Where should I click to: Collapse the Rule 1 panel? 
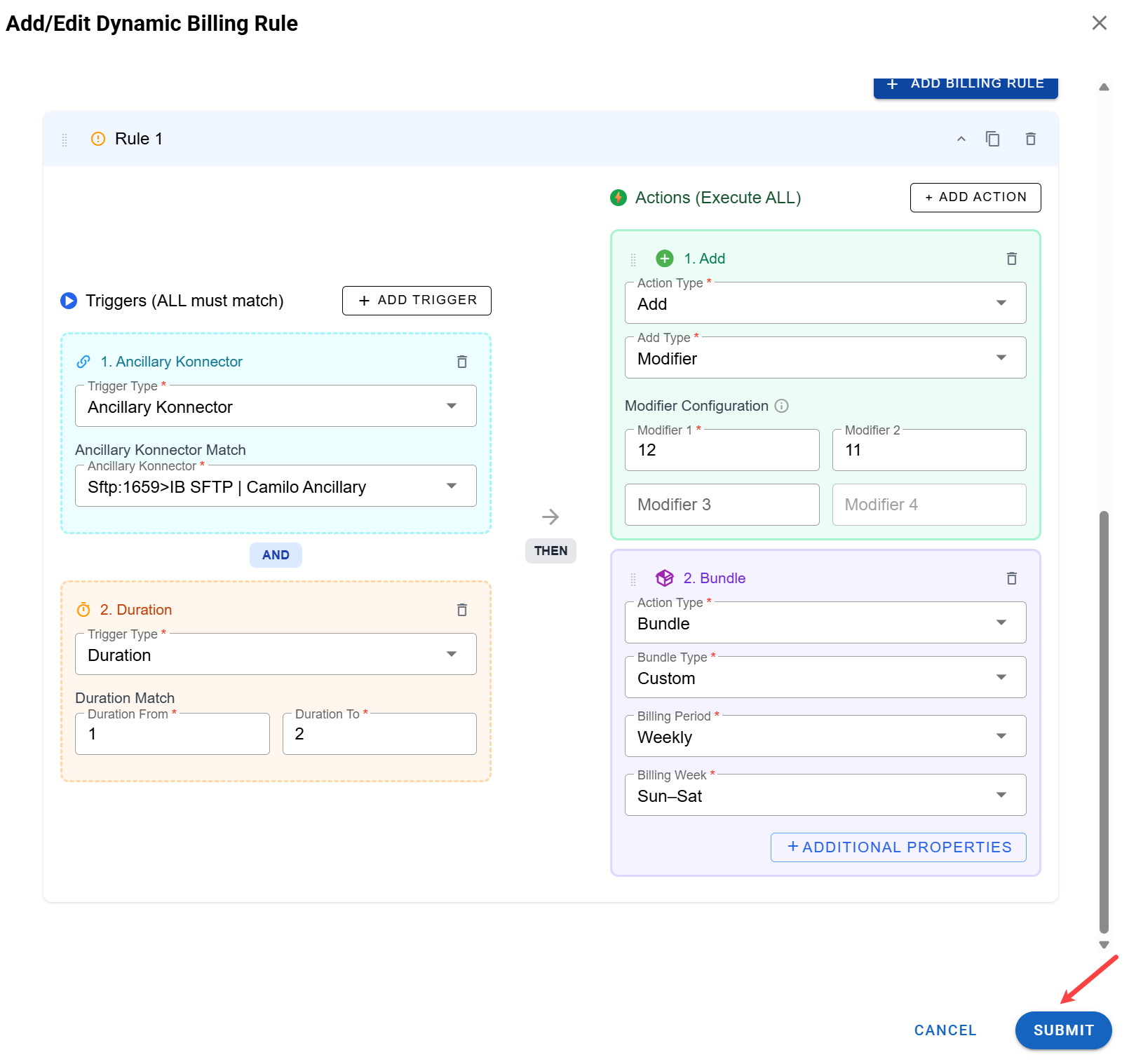(961, 139)
